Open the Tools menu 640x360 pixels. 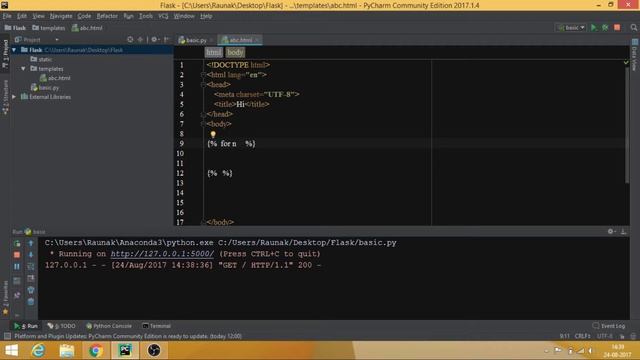(x=146, y=16)
